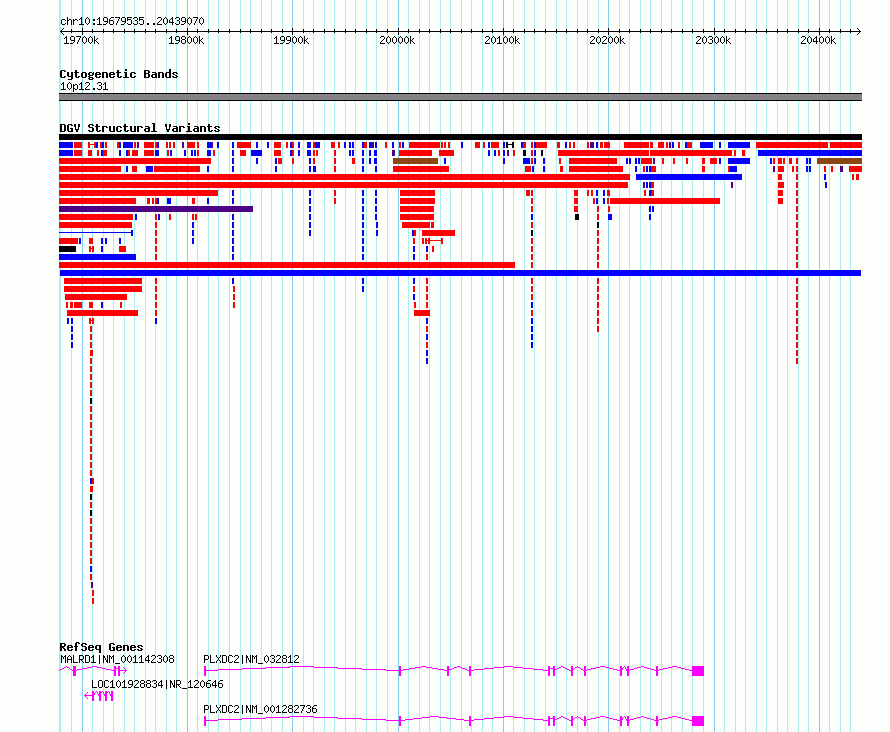The height and width of the screenshot is (732, 890).
Task: Click the LOC101928834 gene glyph
Action: (99, 696)
